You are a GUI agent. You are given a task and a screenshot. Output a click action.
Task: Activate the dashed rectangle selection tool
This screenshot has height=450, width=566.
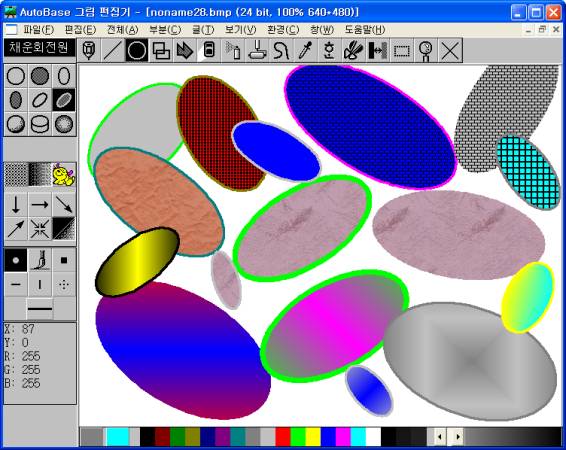tap(402, 51)
